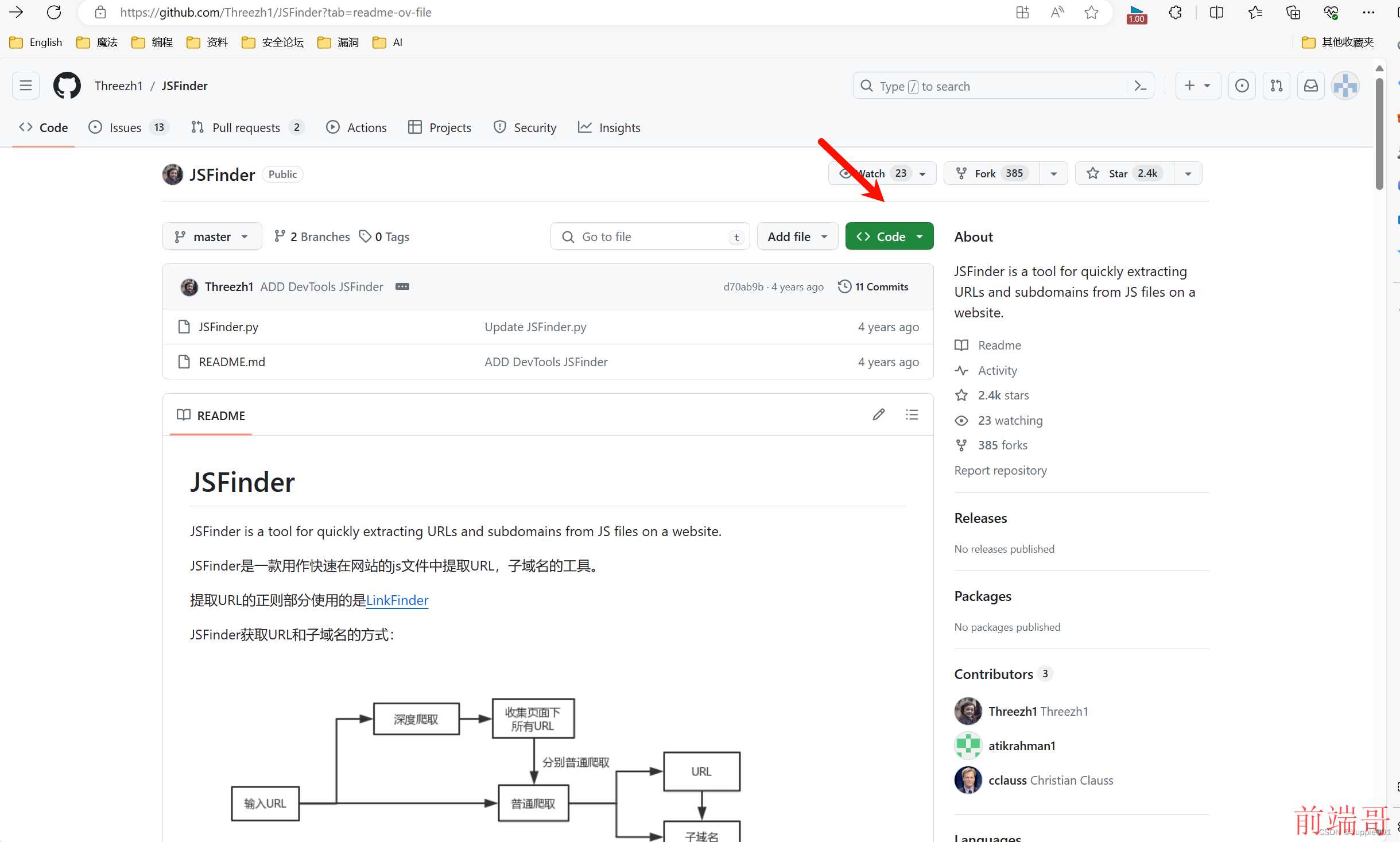Open contributor cclauss Christian Clauss profile
The width and height of the screenshot is (1400, 842).
tap(1050, 781)
